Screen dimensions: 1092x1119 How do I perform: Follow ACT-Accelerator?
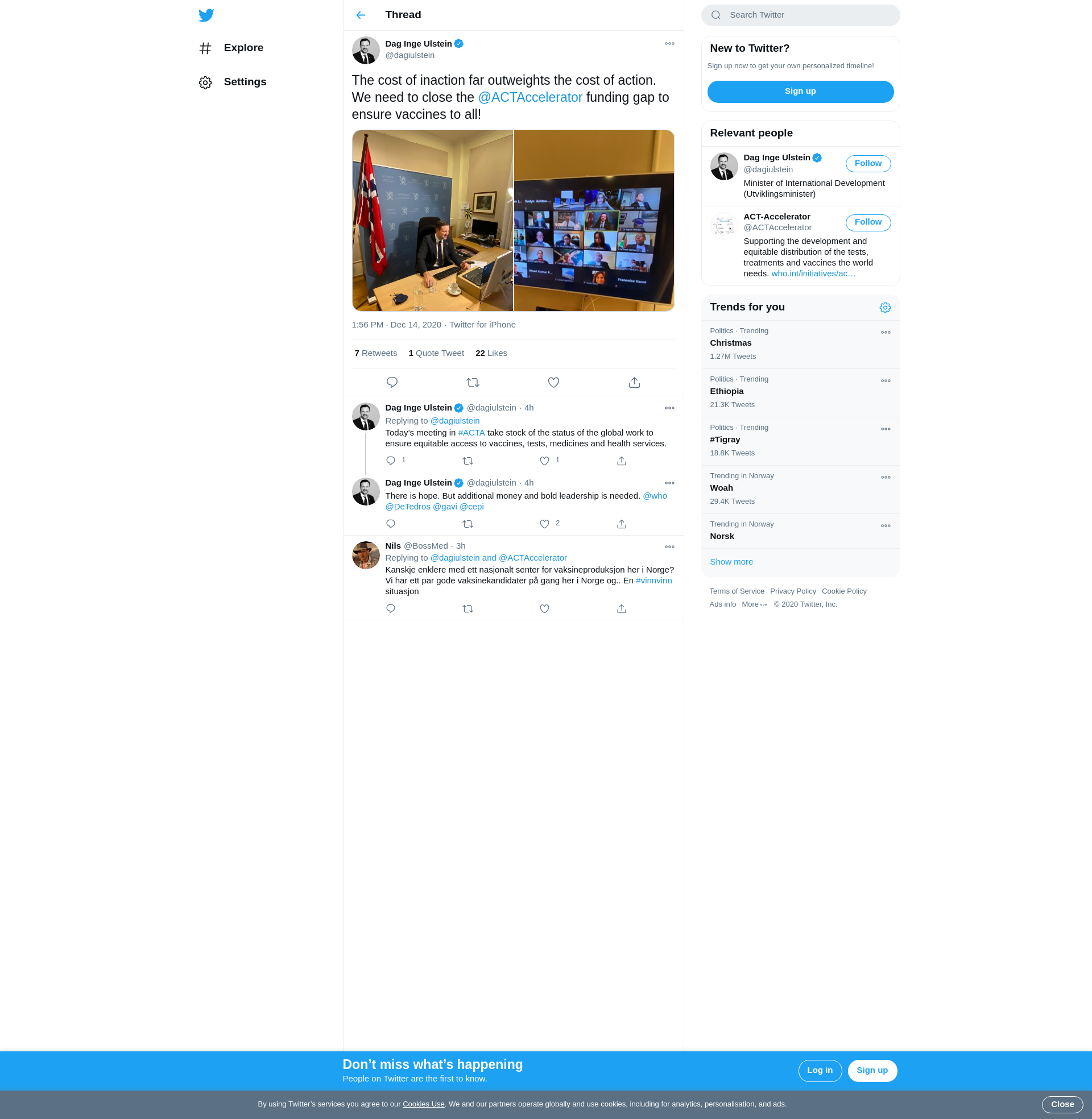point(868,222)
